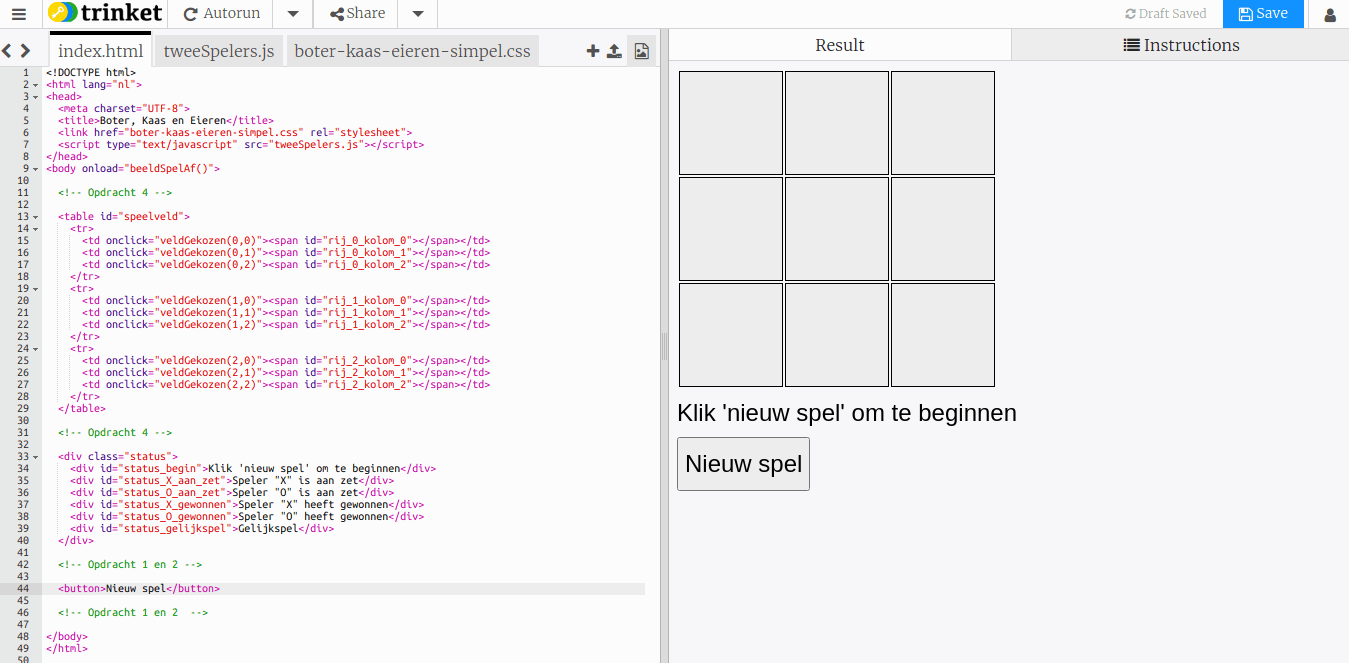Click the Autorun button
This screenshot has width=1349, height=663.
(x=222, y=14)
